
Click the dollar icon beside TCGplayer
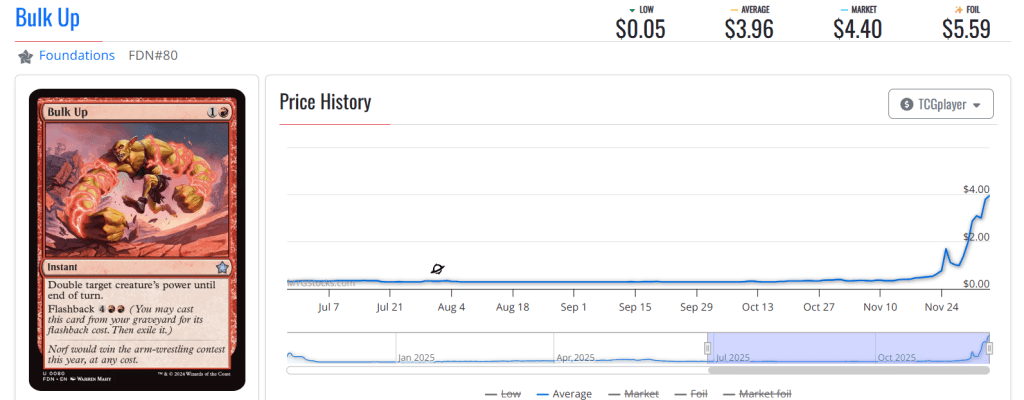click(907, 104)
